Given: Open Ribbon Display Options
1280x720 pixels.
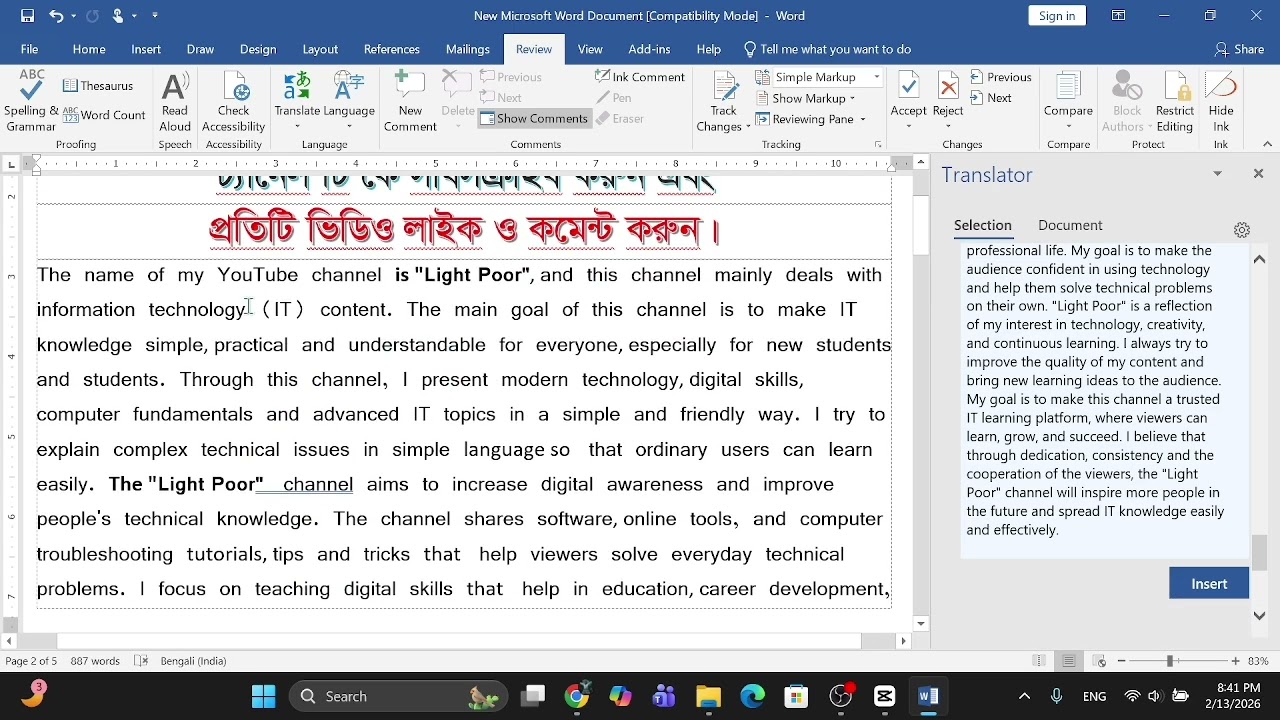Looking at the screenshot, I should [1119, 16].
